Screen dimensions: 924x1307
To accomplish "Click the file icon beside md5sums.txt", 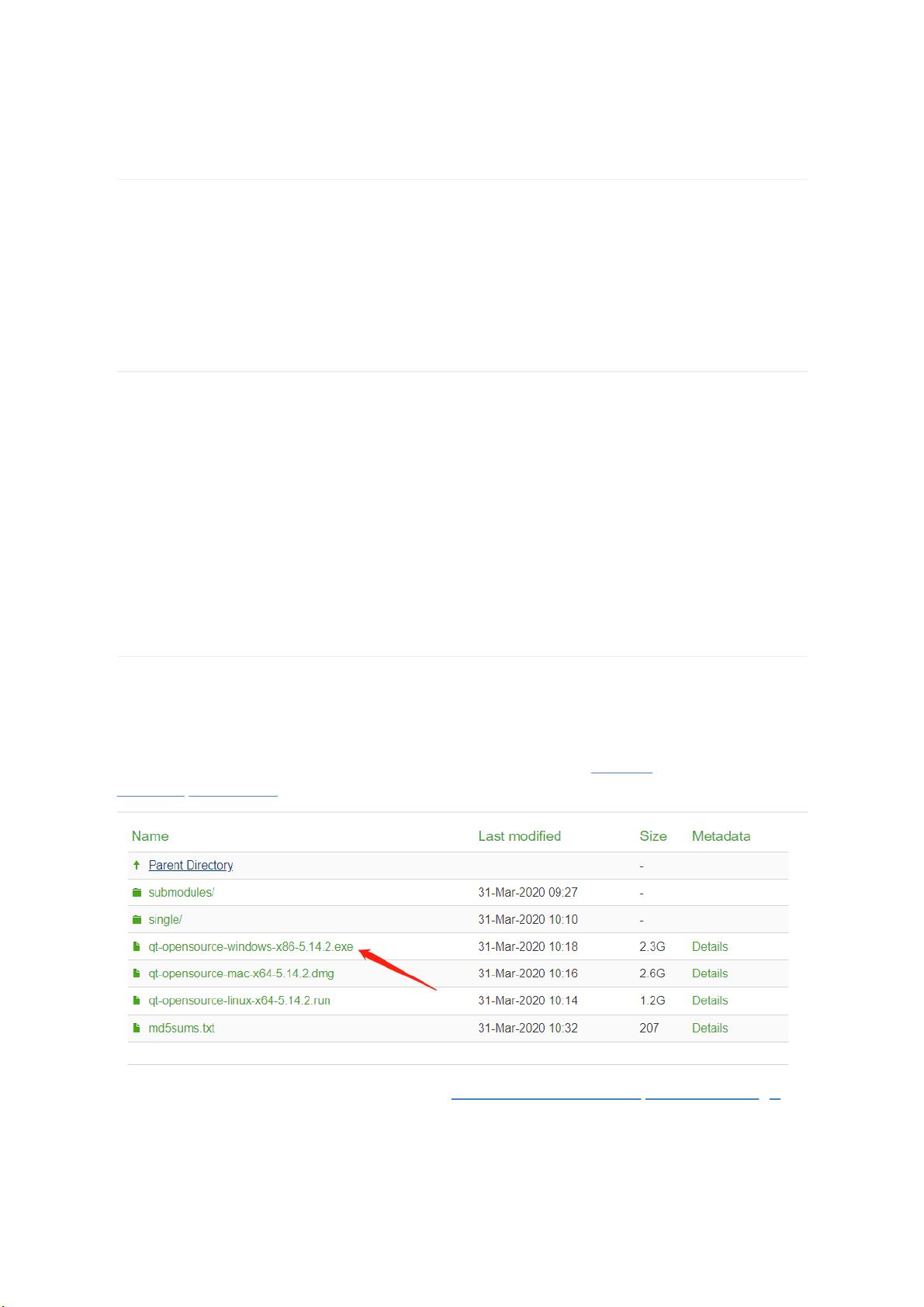I will tap(137, 1029).
